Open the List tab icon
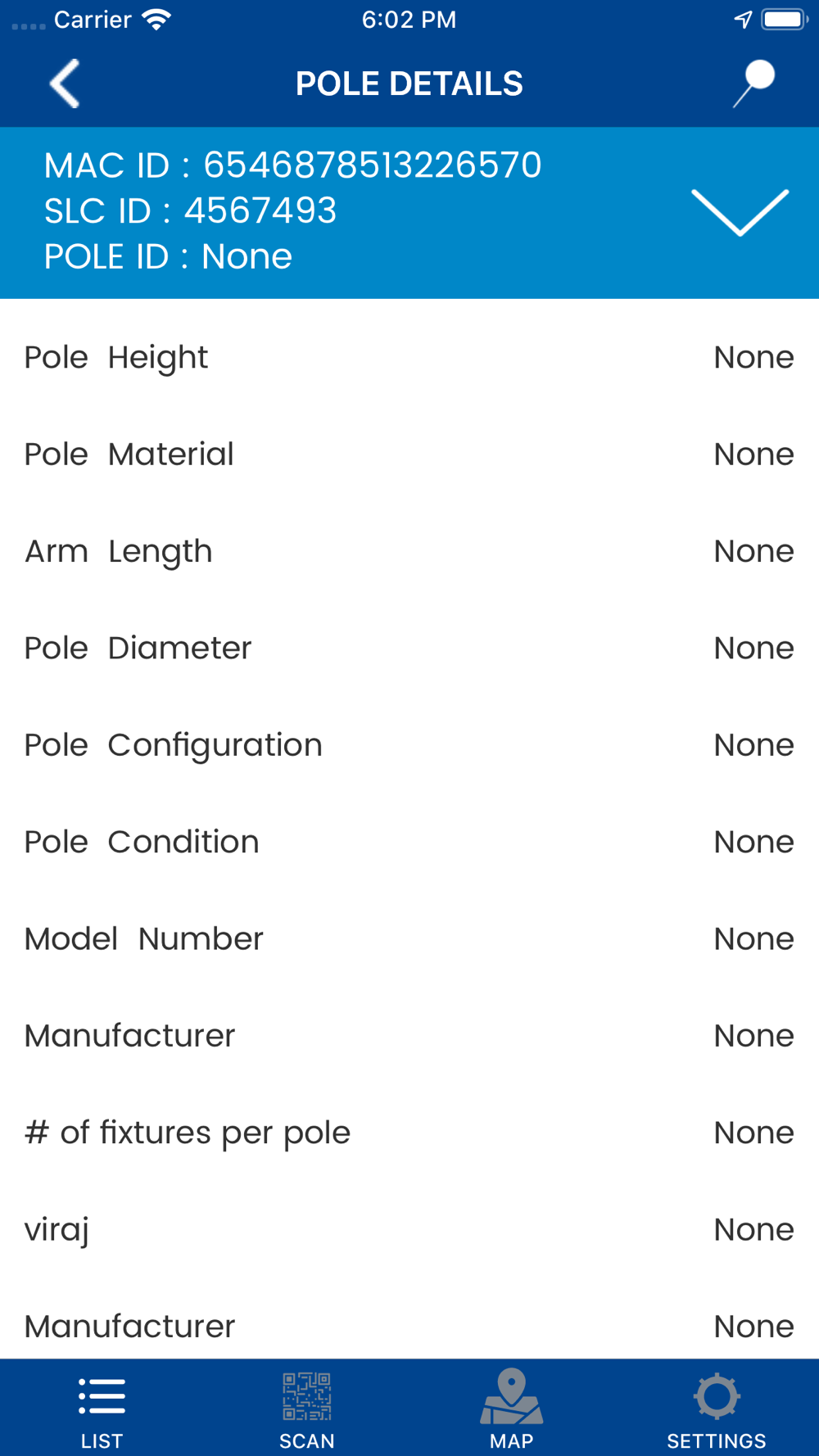This screenshot has width=819, height=1456. pyautogui.click(x=102, y=1396)
